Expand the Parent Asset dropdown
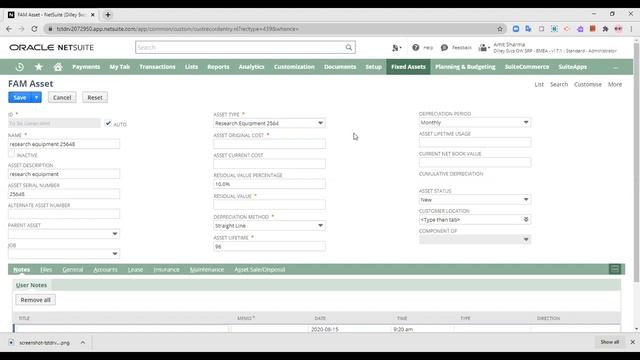Viewport: 640px width, 360px height. pos(115,234)
